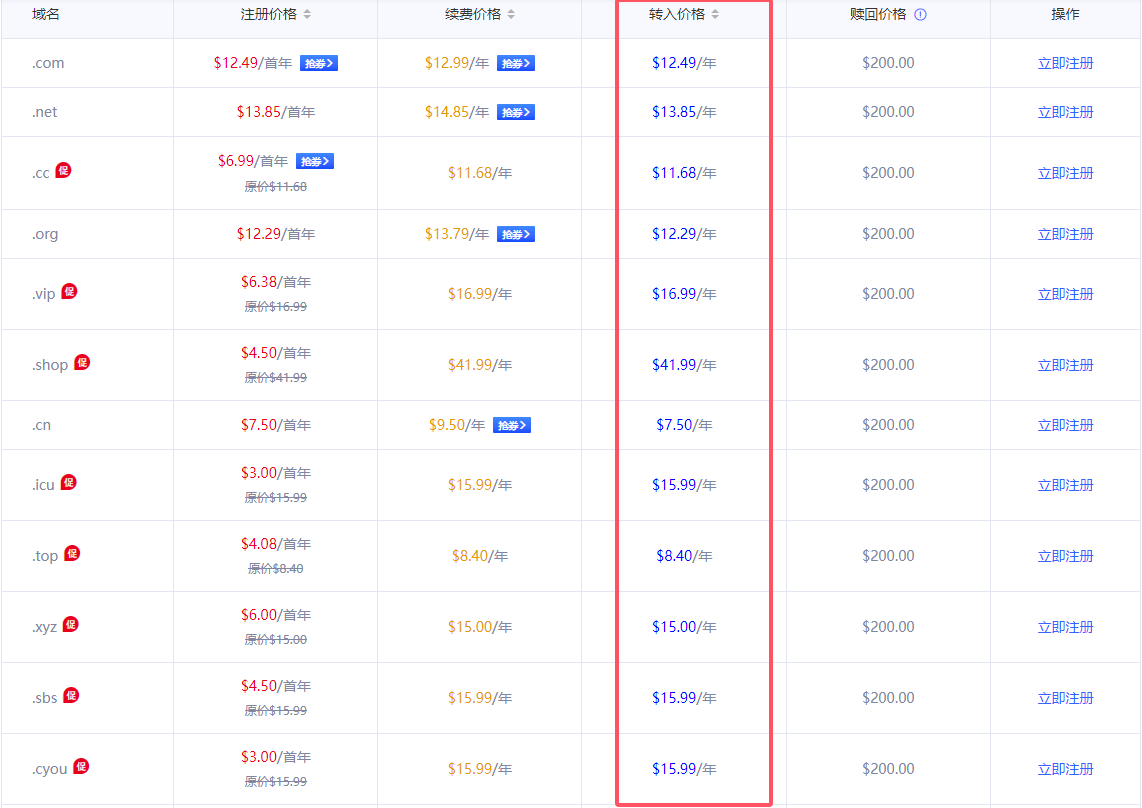The image size is (1142, 808).
Task: Sort by 注册价格 using its sort arrows
Action: 307,15
